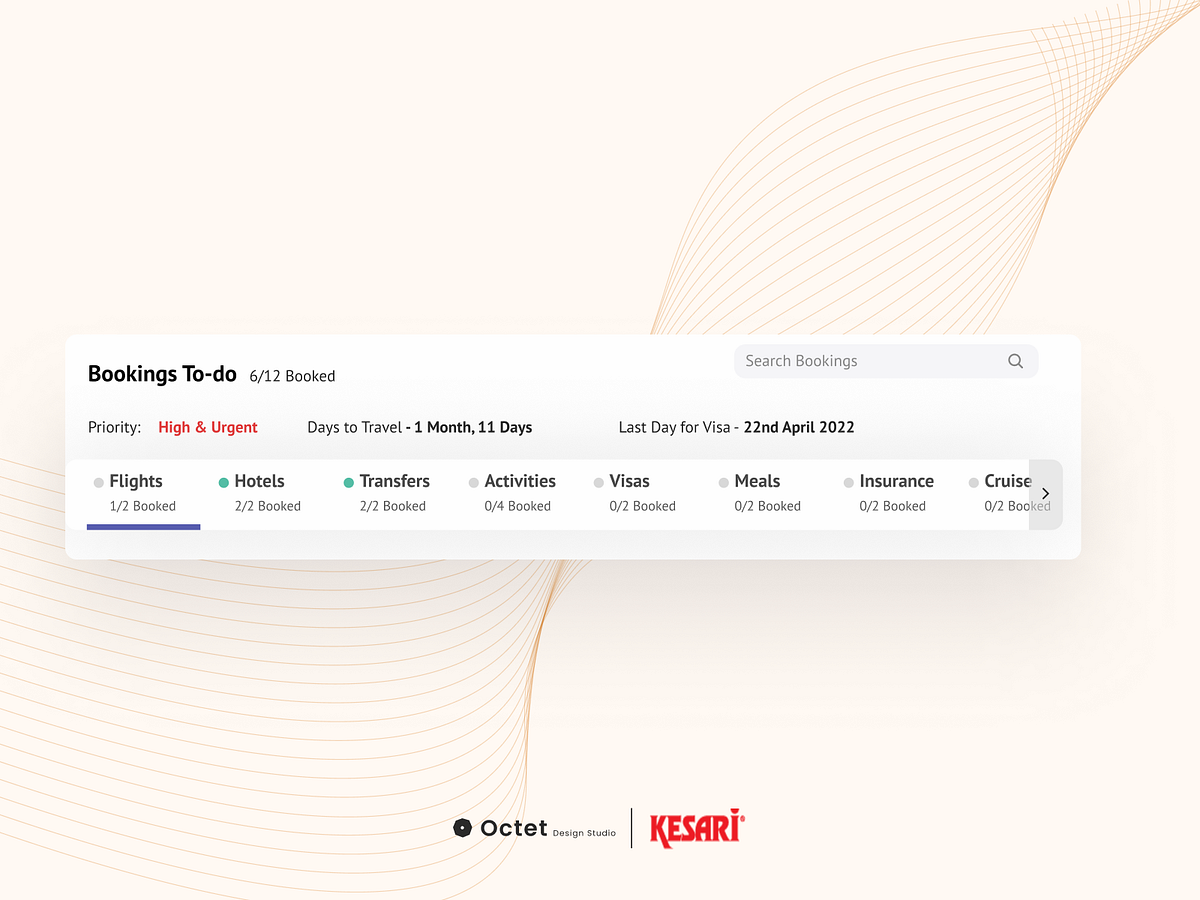Viewport: 1200px width, 900px height.
Task: Click the underline indicator beneath Flights
Action: click(x=143, y=526)
